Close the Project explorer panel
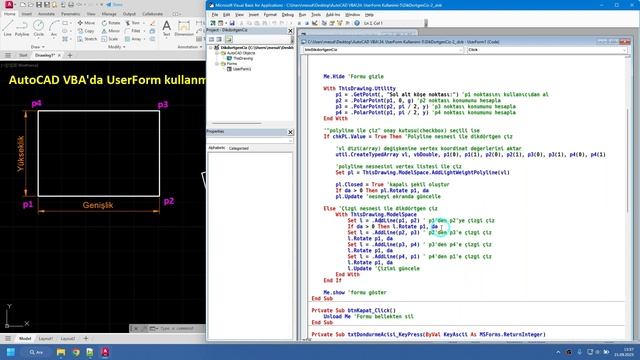Viewport: 640px width, 360px height. [290, 31]
